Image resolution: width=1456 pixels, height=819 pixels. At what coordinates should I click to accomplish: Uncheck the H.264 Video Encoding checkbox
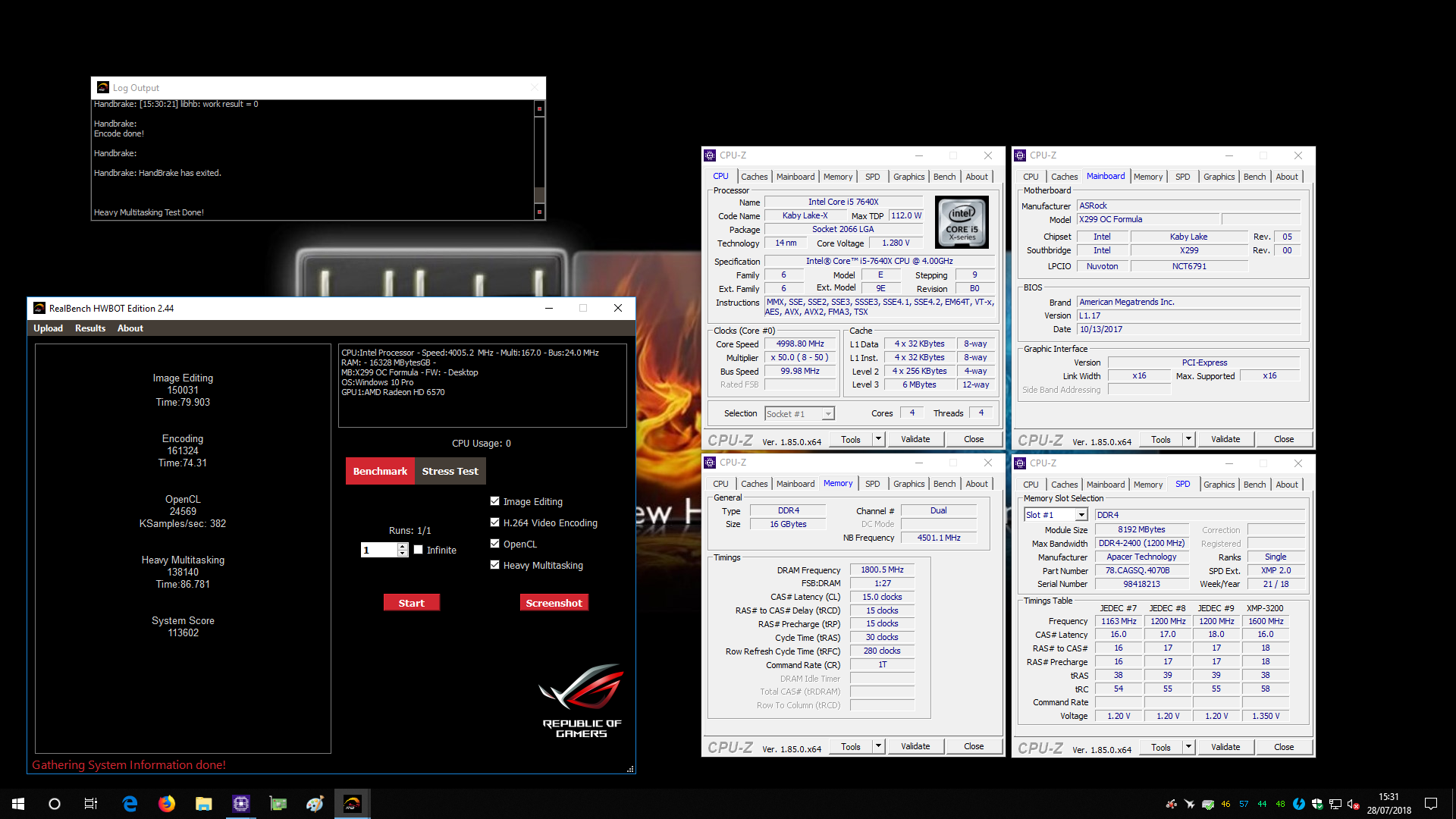coord(495,522)
